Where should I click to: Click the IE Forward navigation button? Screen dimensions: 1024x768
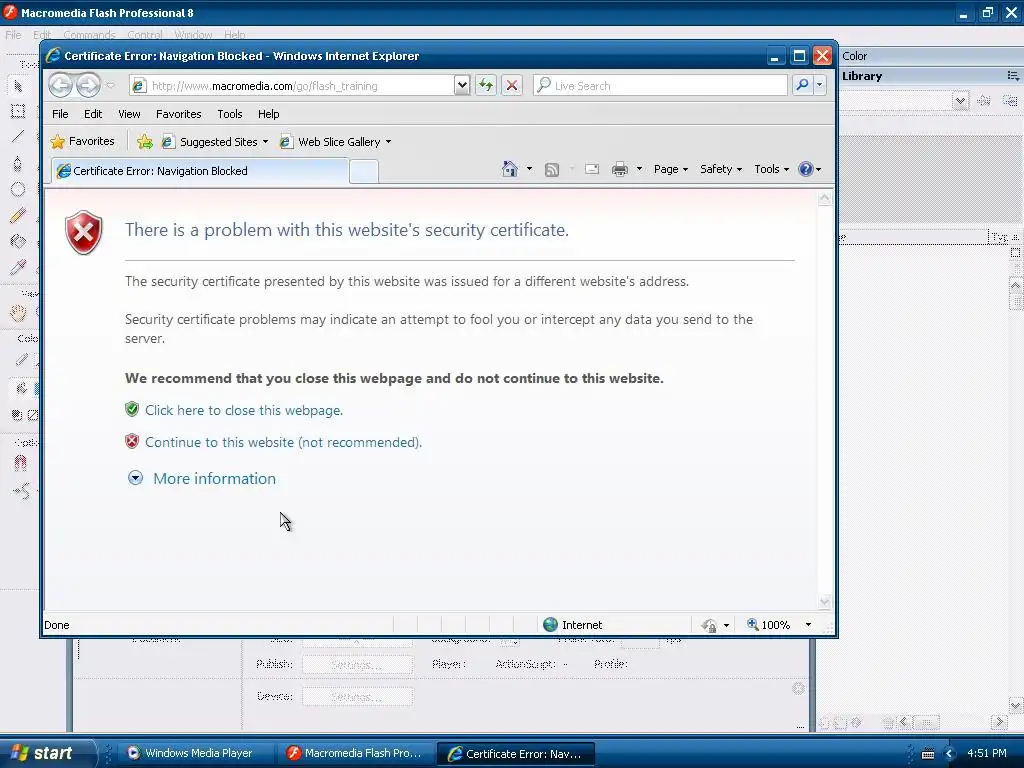click(x=88, y=85)
